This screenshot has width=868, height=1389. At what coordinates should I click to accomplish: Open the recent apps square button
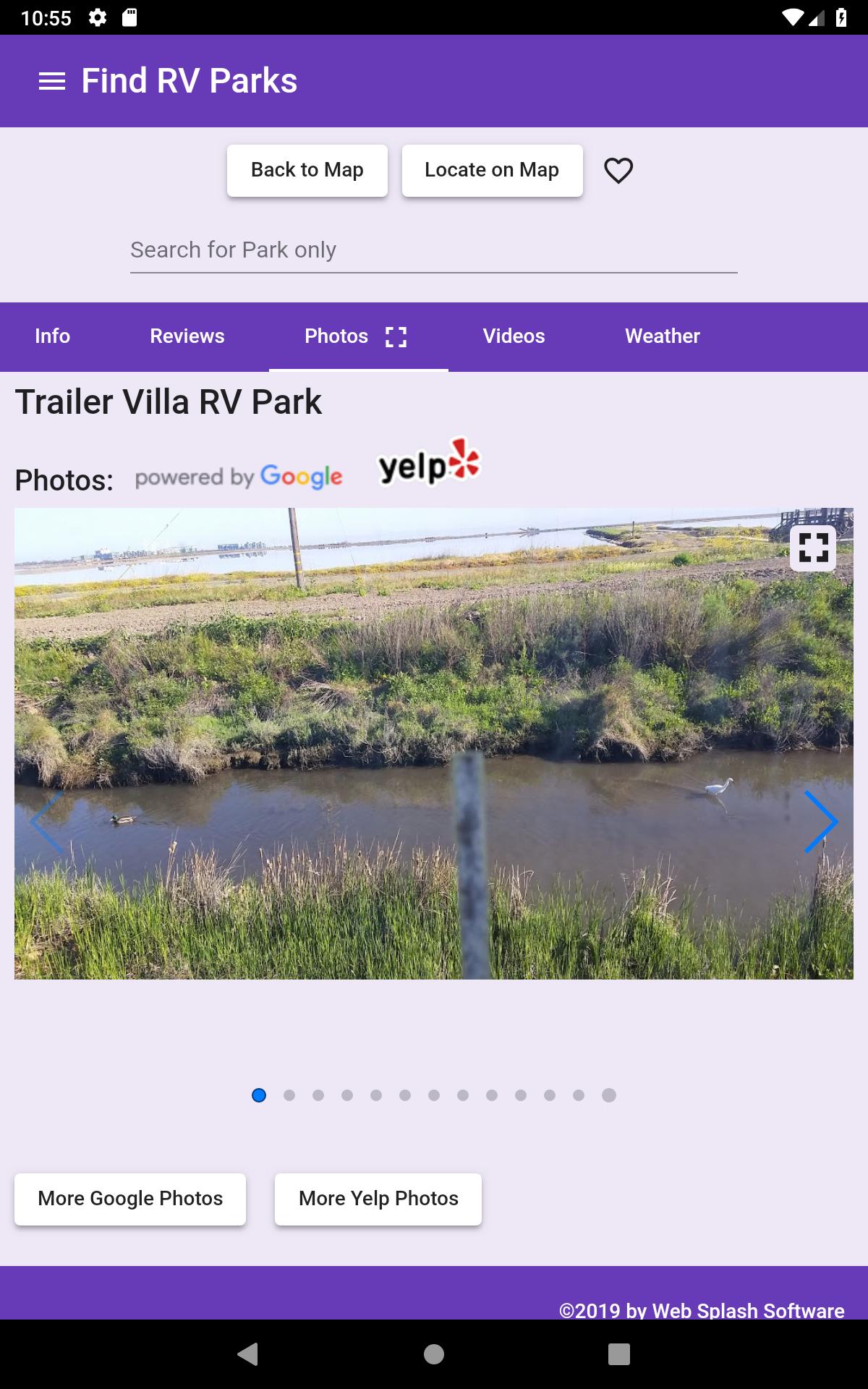(619, 1354)
